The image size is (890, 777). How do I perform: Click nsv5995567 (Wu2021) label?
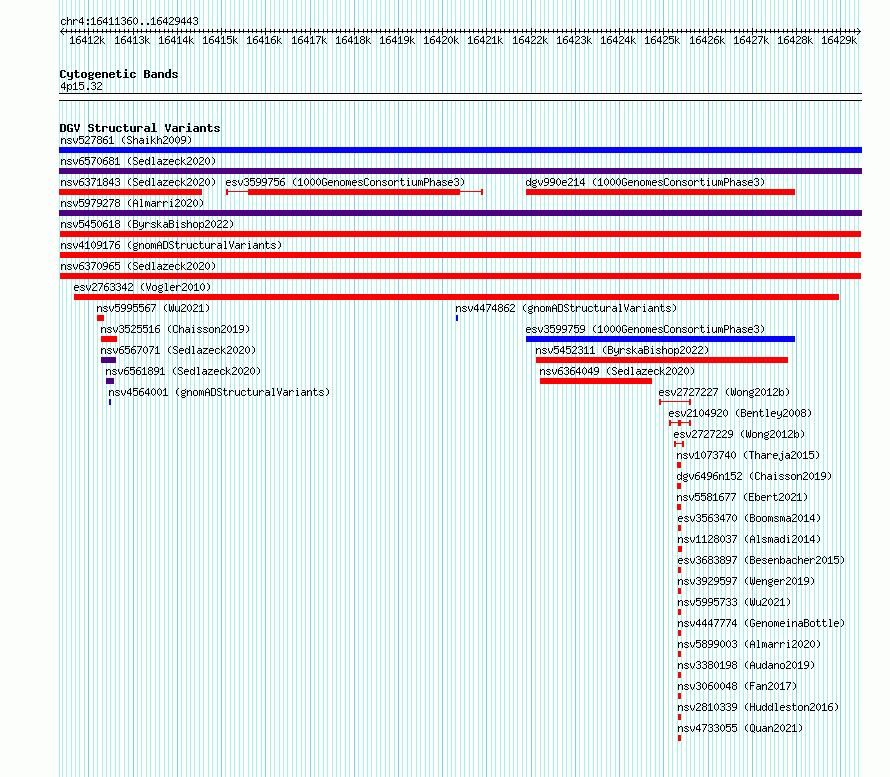(x=153, y=308)
